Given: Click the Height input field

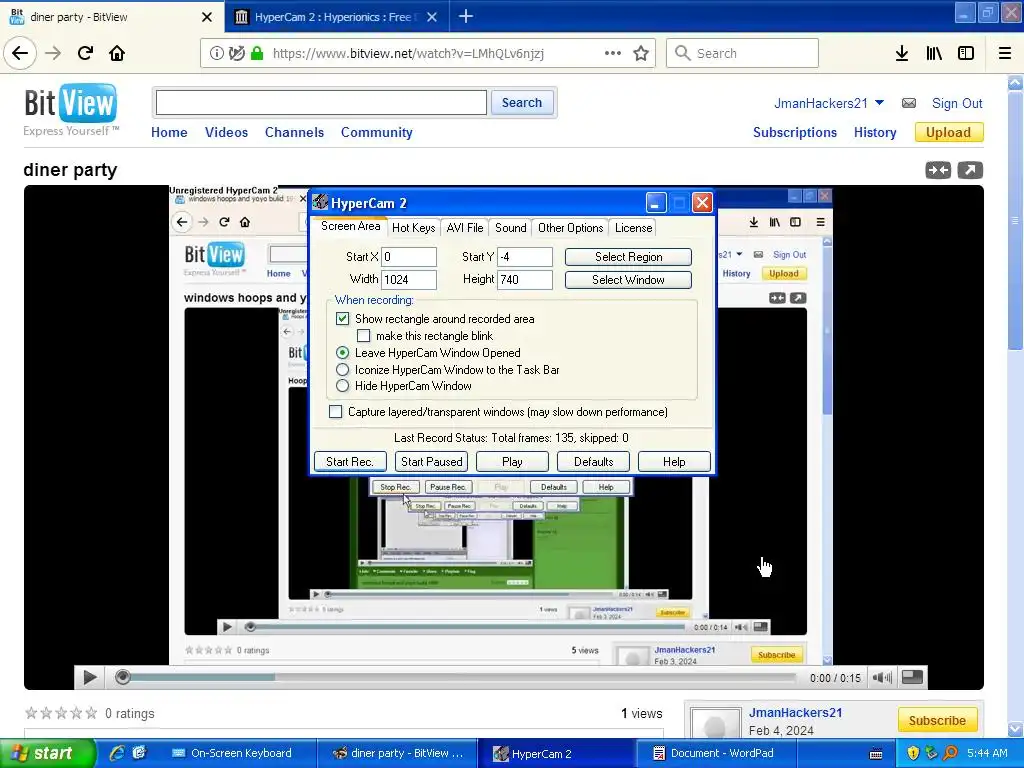Looking at the screenshot, I should (525, 280).
